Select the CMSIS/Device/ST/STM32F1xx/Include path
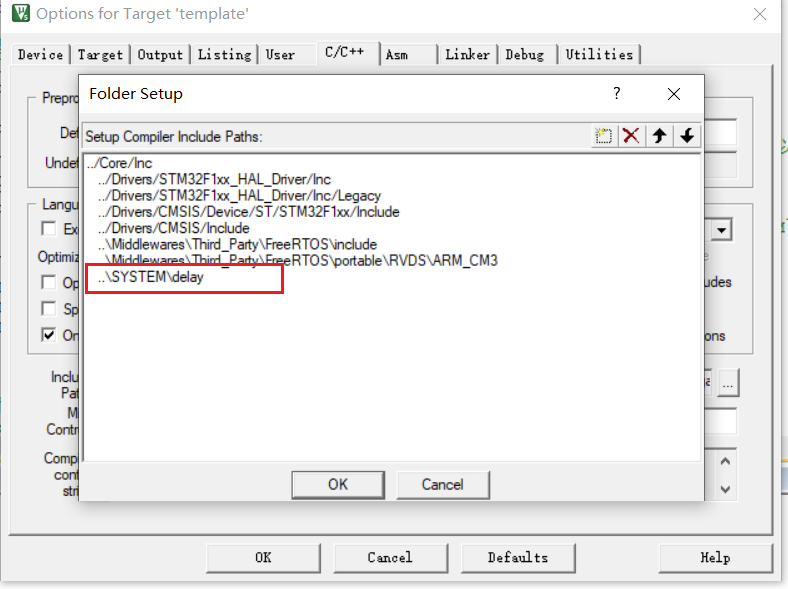 (x=249, y=212)
